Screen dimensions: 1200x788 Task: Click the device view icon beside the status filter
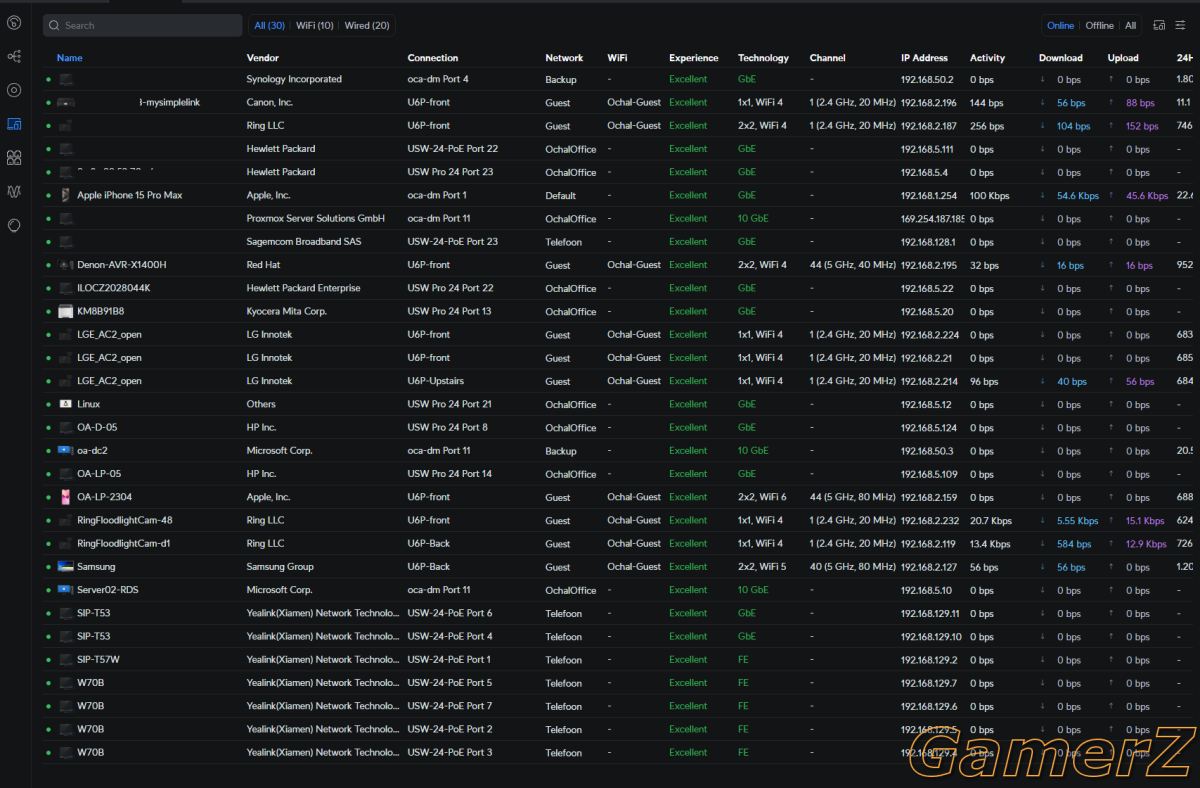pyautogui.click(x=1159, y=25)
